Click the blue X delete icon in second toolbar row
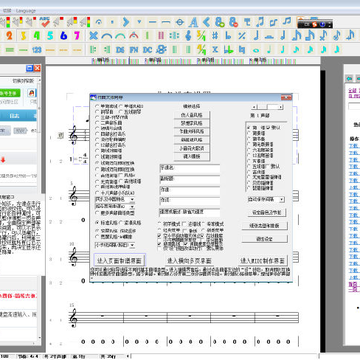This screenshot has height=360, width=360. pos(94,35)
